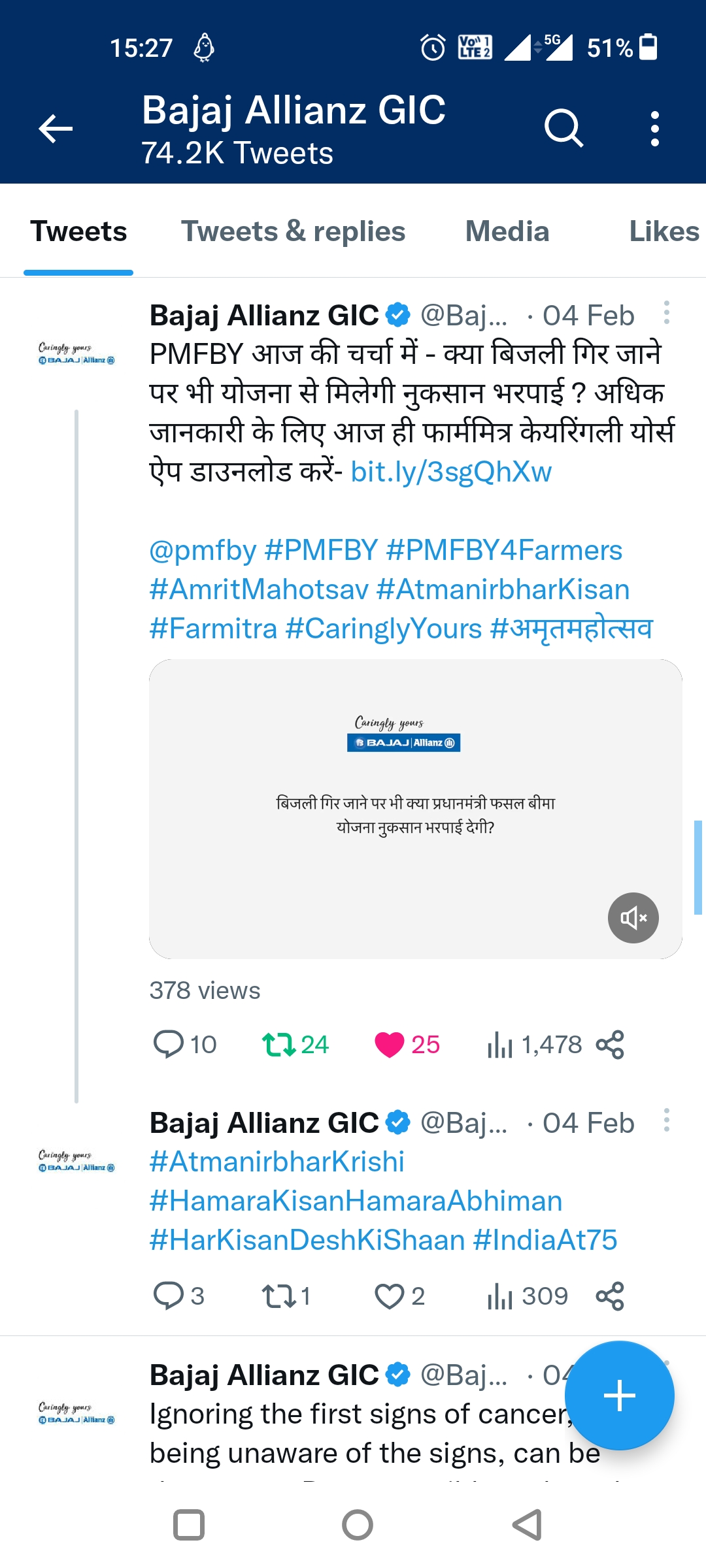Like the AtmanirbharKrishi hashtag tweet
Viewport: 706px width, 1568px height.
click(x=390, y=1296)
